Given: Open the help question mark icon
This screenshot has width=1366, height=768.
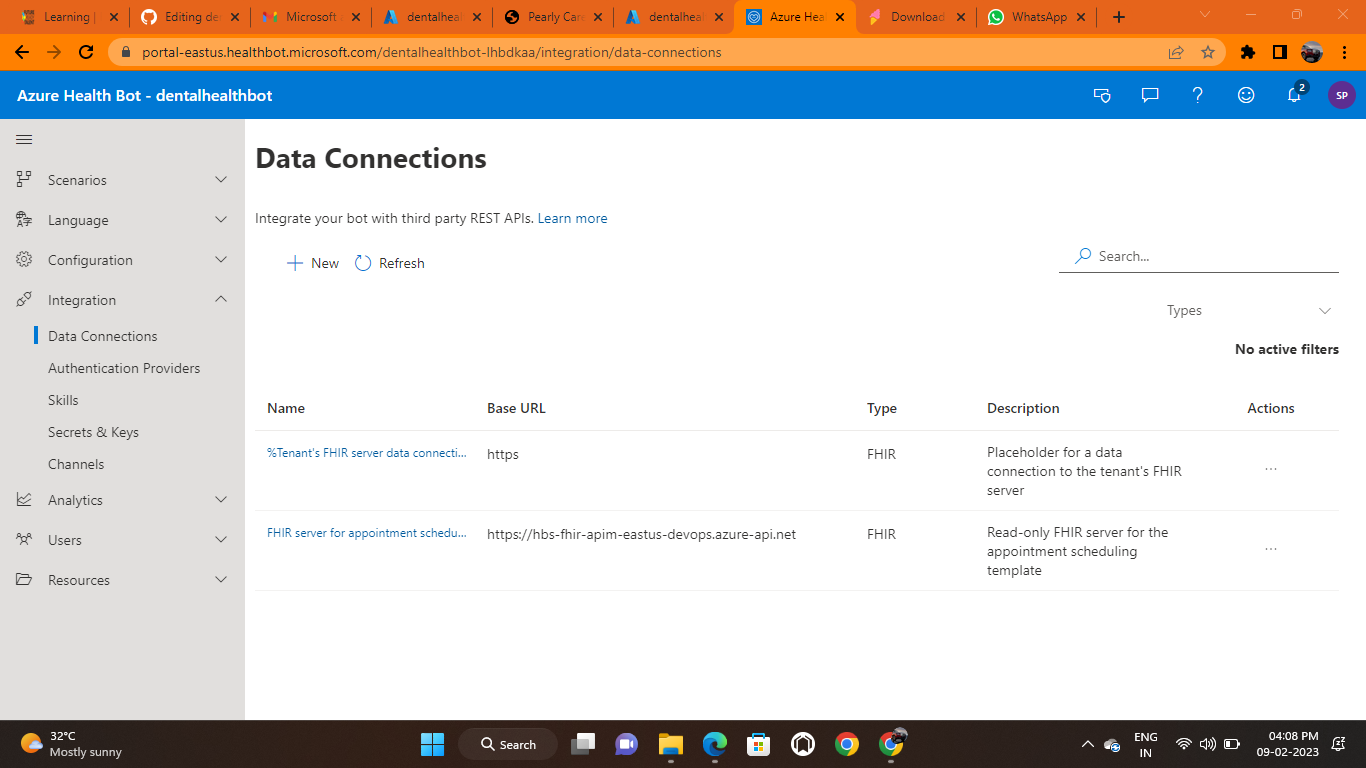Looking at the screenshot, I should [x=1198, y=95].
